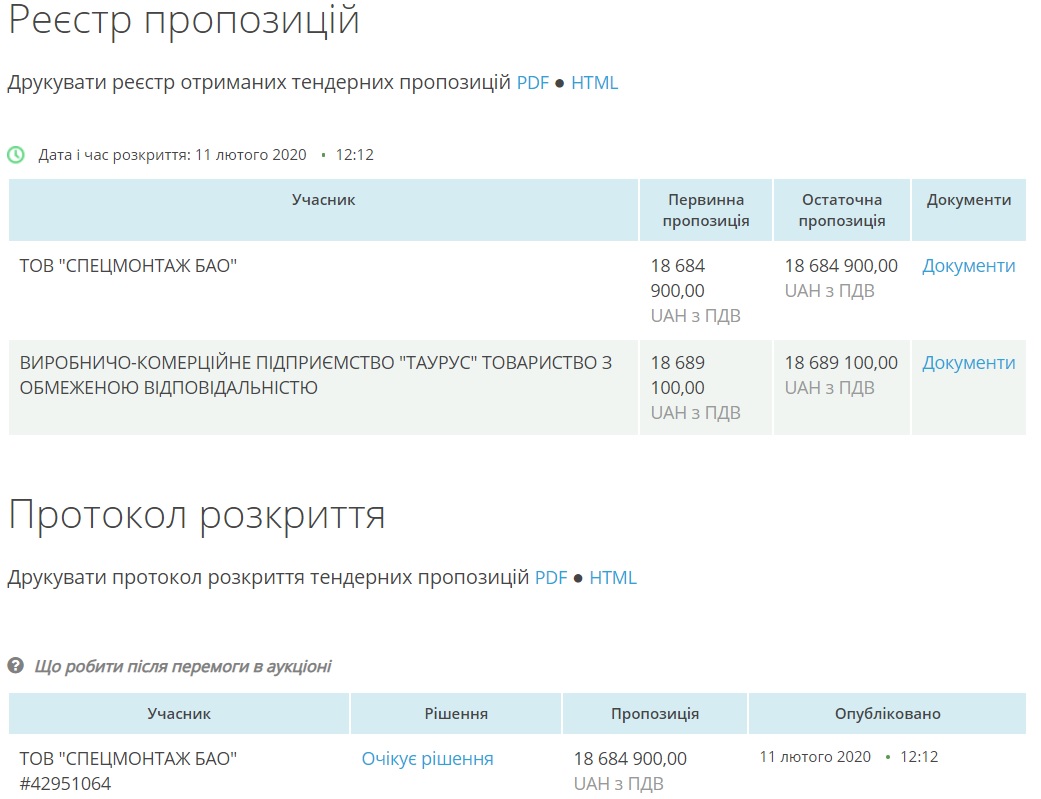Click question mark icon beside auction help
1041x799 pixels.
click(15, 666)
